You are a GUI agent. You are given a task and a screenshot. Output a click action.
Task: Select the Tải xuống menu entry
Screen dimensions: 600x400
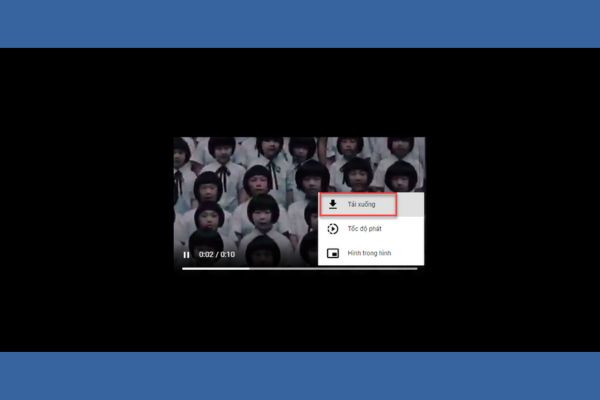371,204
